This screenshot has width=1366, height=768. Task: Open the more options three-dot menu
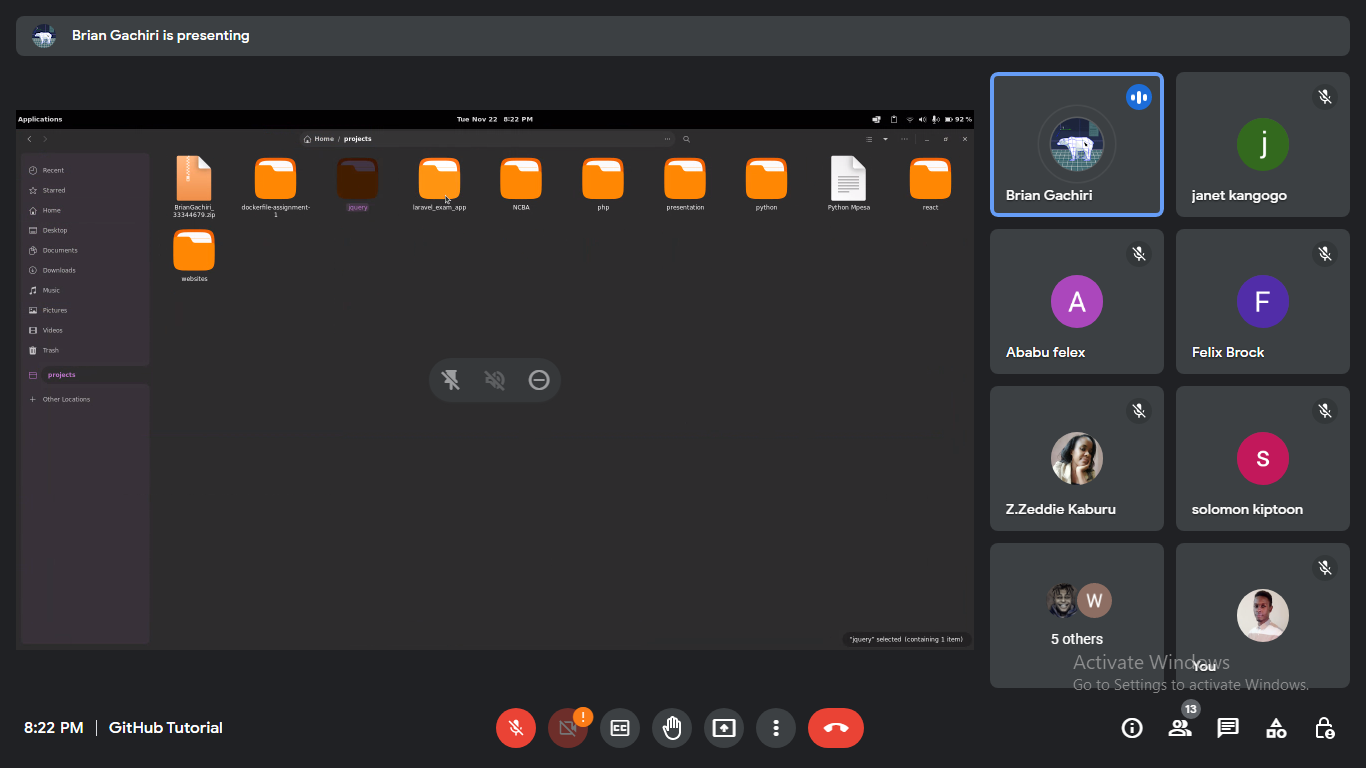[x=776, y=728]
